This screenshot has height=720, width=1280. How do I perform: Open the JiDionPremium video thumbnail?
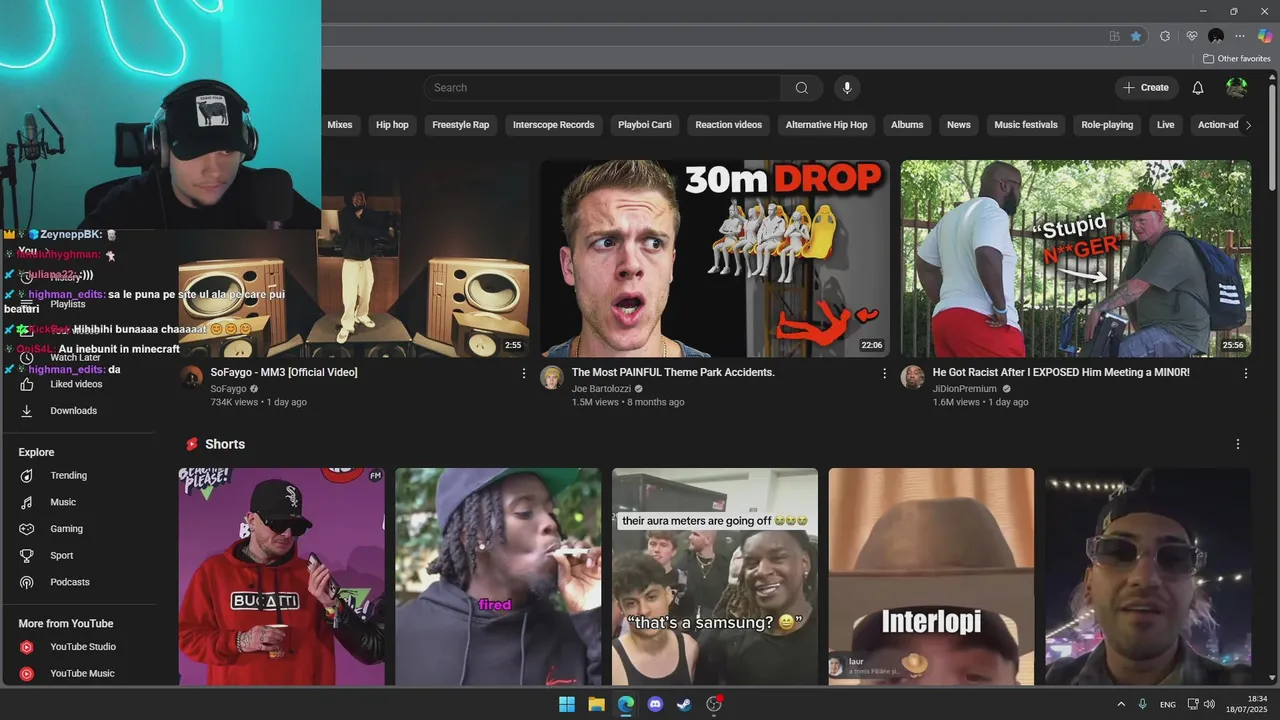(x=1076, y=258)
